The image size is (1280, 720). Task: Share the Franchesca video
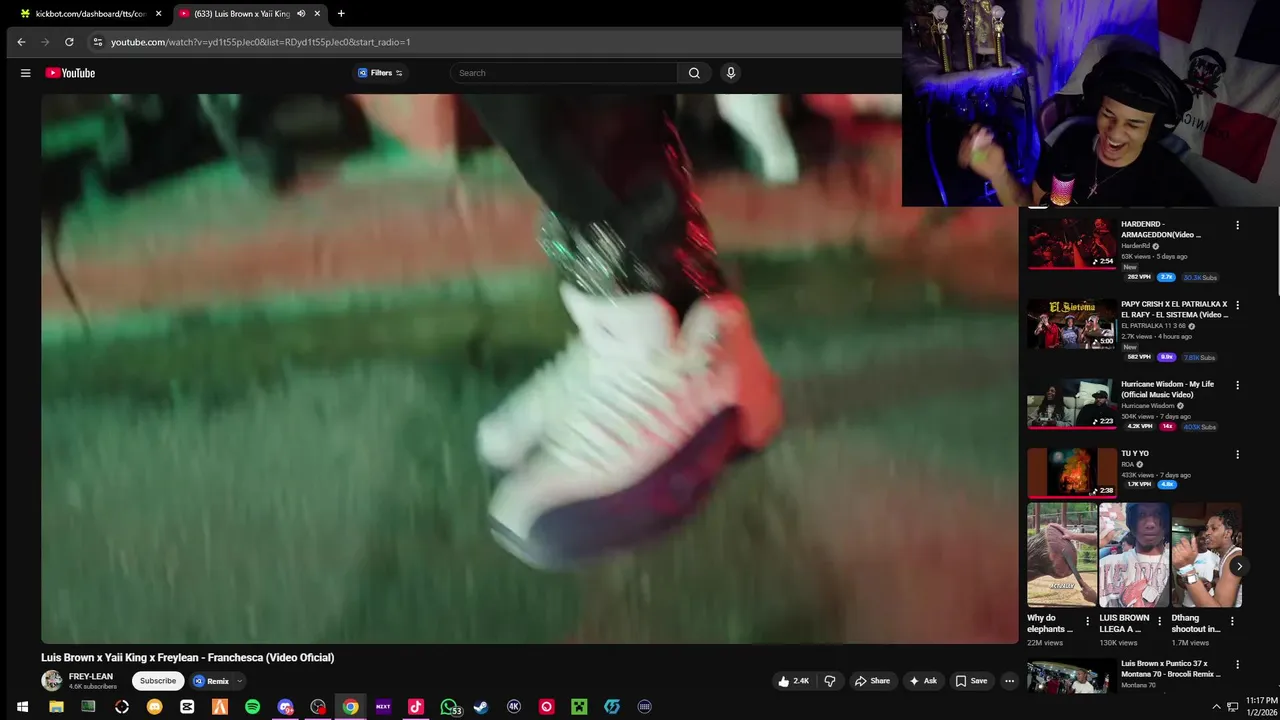[x=872, y=681]
